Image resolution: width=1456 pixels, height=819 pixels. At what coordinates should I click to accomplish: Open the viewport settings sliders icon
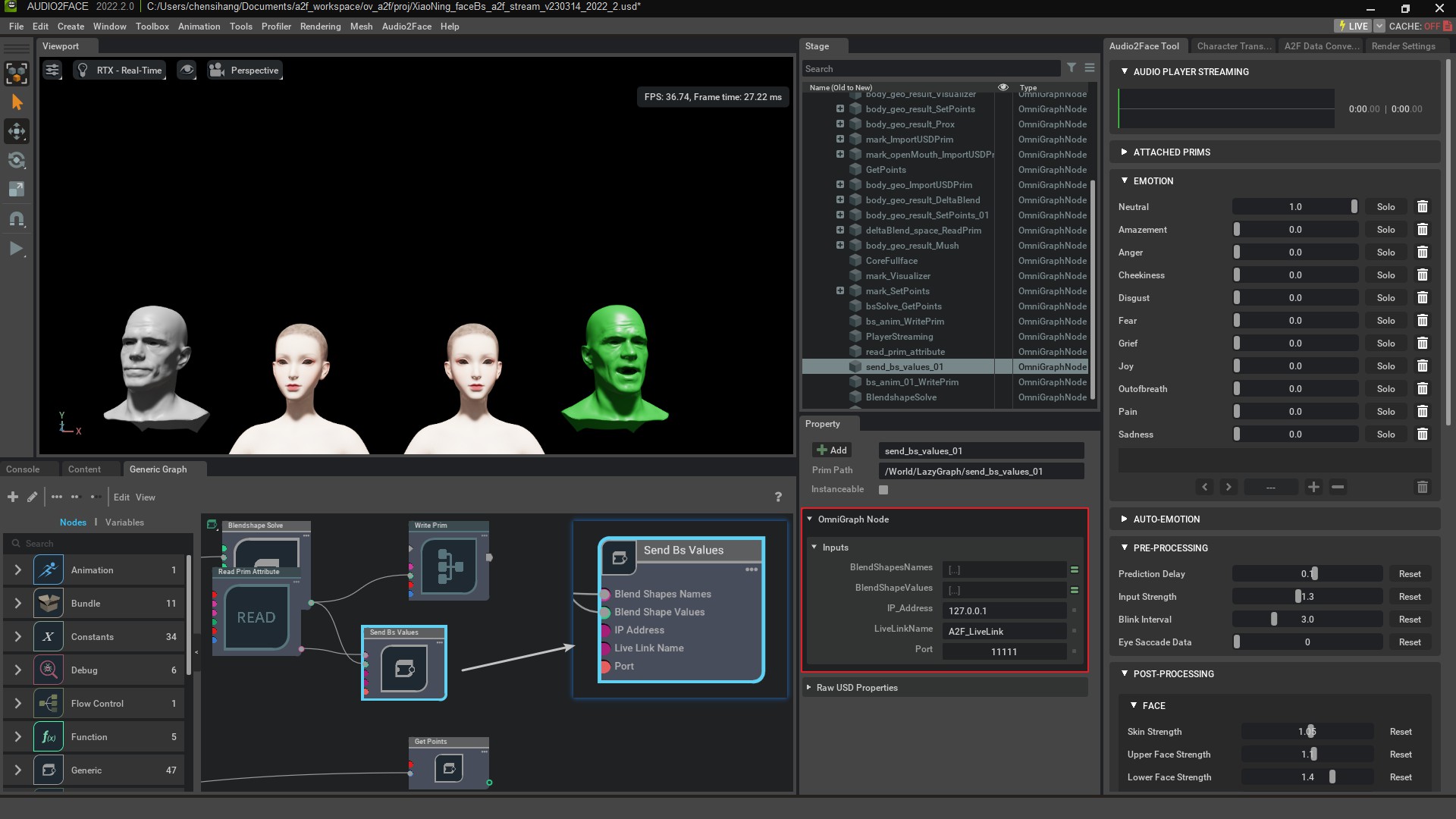point(52,71)
